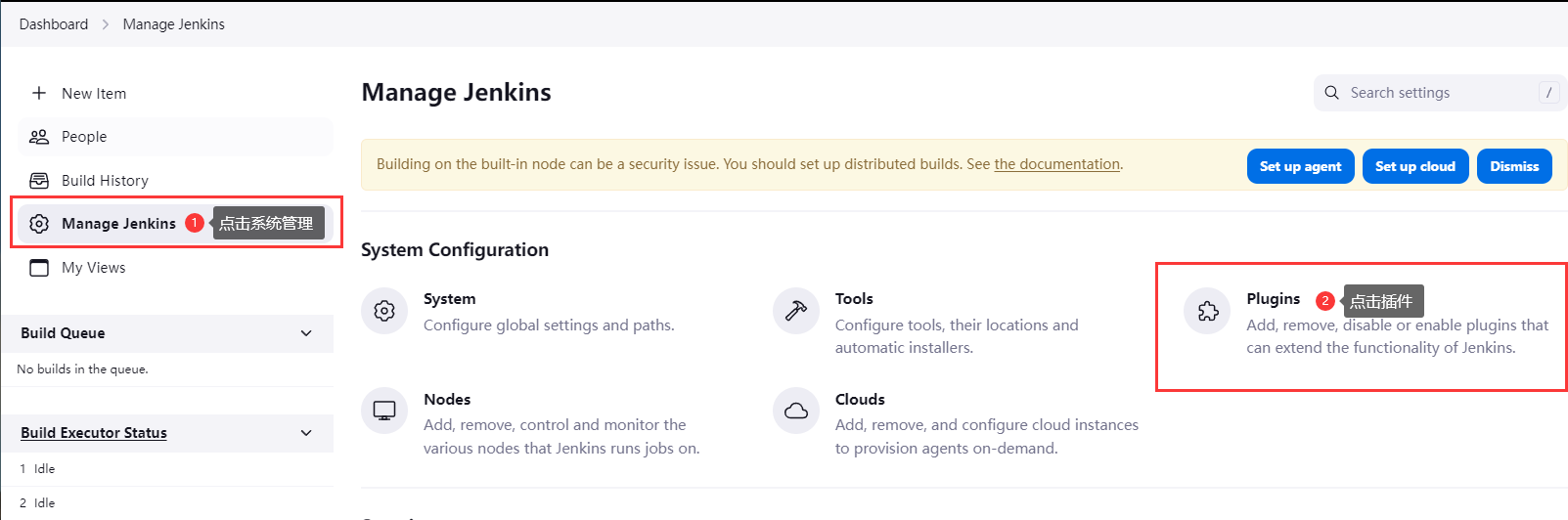The height and width of the screenshot is (520, 1568).
Task: Click the breadcrumb separator chevron
Action: tap(106, 24)
